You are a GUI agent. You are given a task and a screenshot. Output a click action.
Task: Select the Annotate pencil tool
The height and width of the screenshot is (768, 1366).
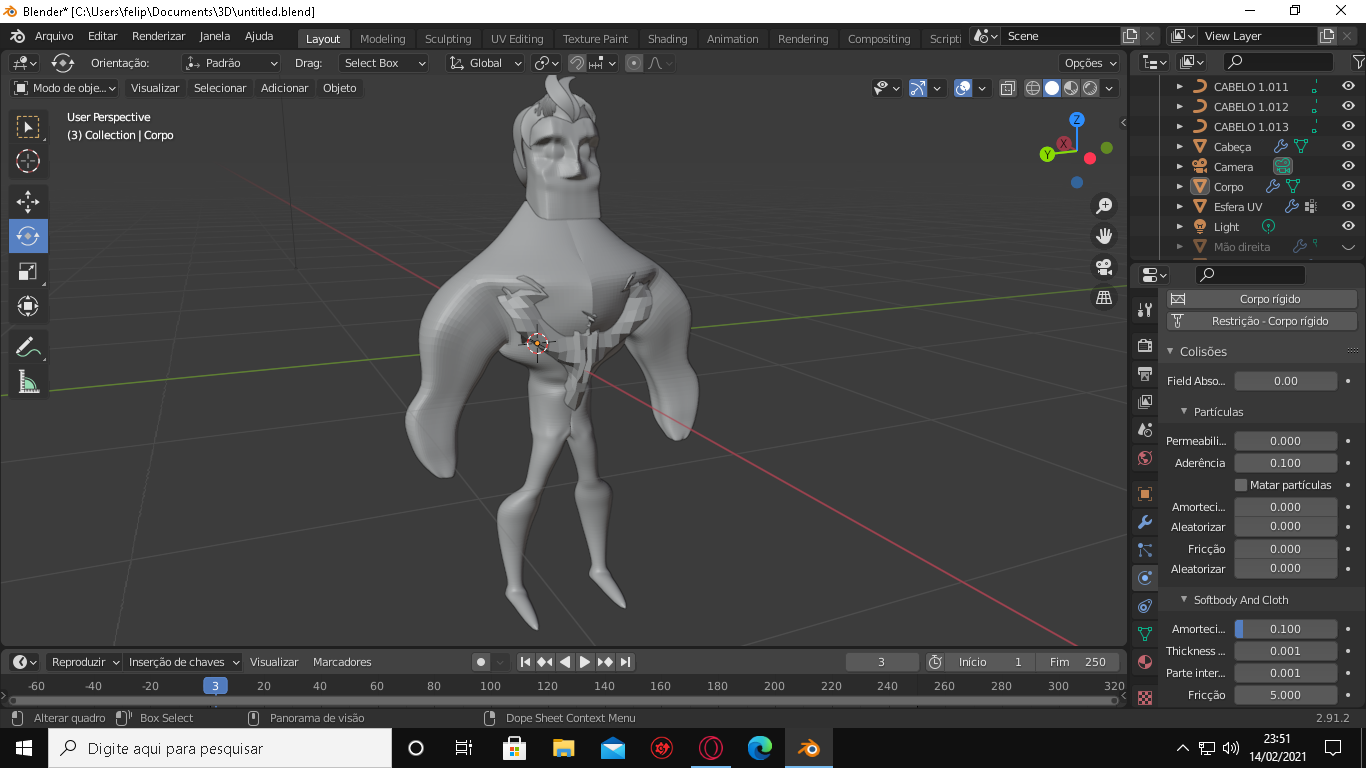coord(28,347)
